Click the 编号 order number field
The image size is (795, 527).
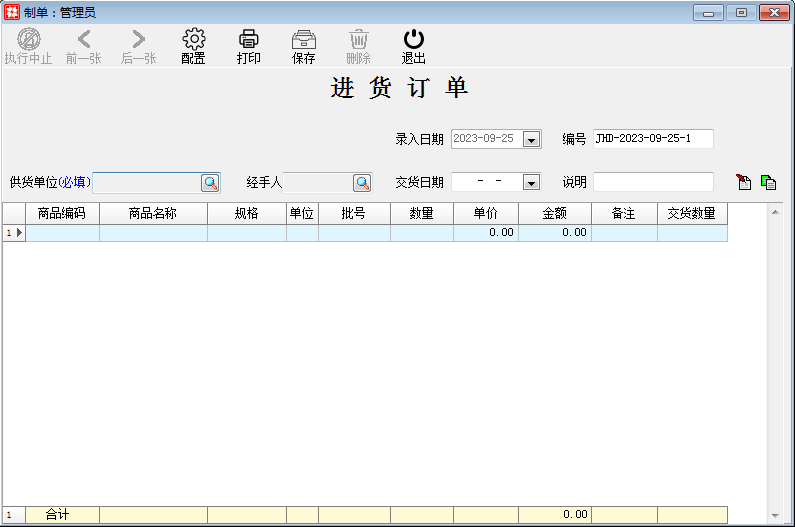click(x=653, y=139)
